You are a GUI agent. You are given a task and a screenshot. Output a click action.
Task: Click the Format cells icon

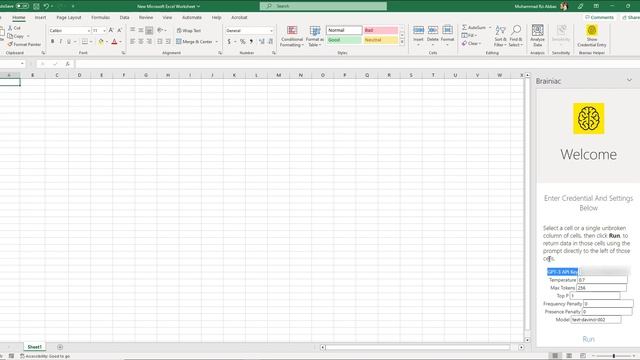click(447, 30)
